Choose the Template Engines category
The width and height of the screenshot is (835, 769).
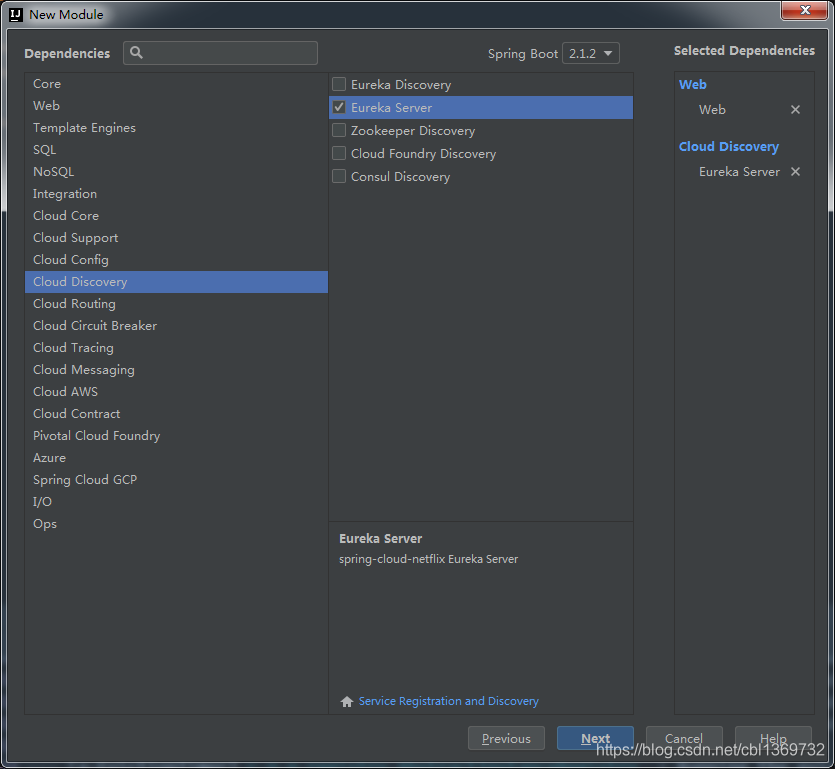[x=84, y=128]
